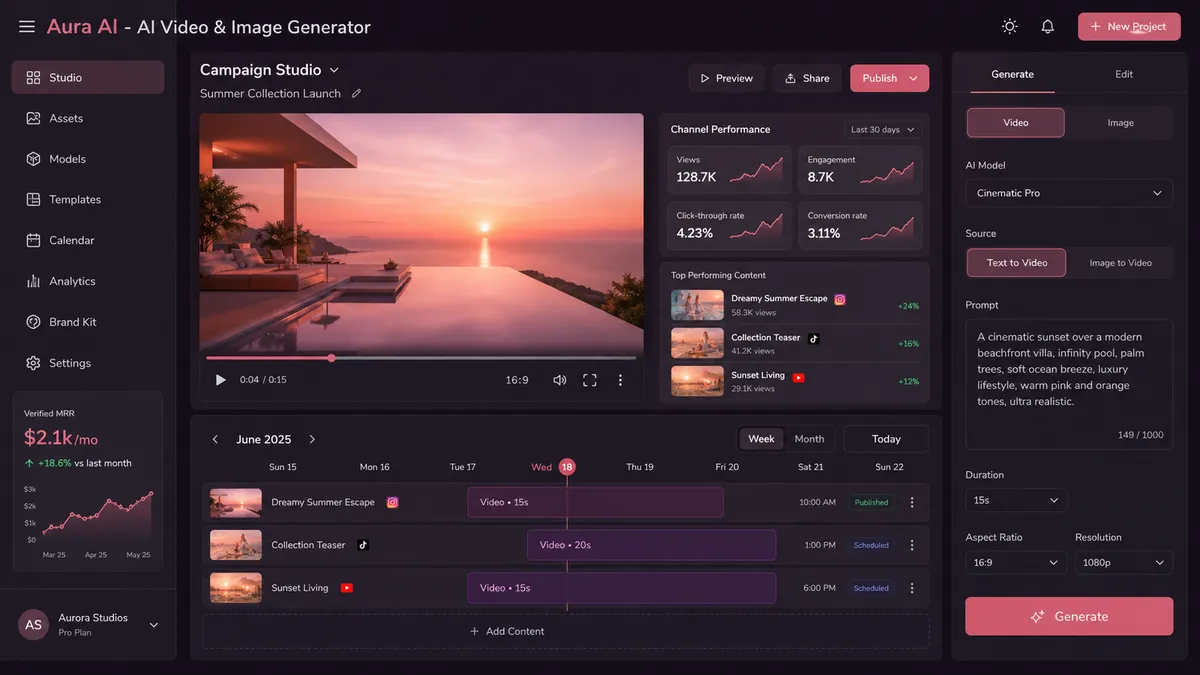Screen dimensions: 1200x675
Task: Open notifications bell icon
Action: tap(1048, 27)
